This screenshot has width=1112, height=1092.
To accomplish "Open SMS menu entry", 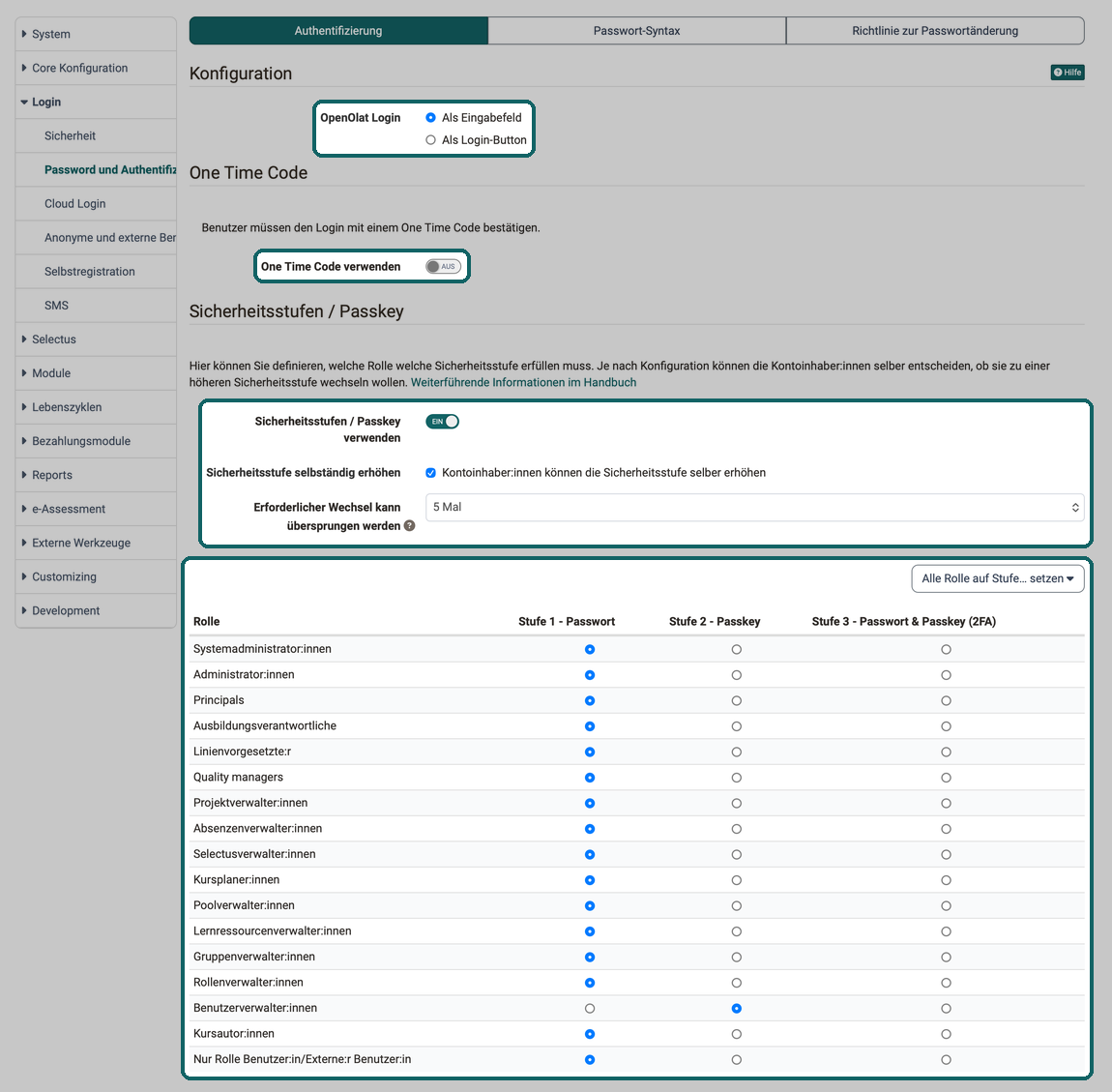I will point(96,306).
